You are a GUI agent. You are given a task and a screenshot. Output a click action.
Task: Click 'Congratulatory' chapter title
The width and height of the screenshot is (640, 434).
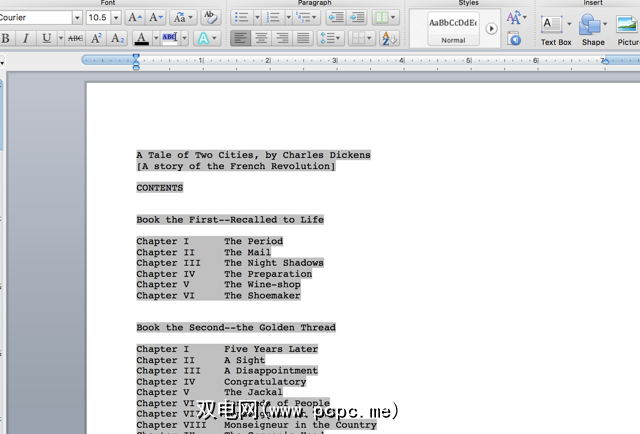click(265, 382)
